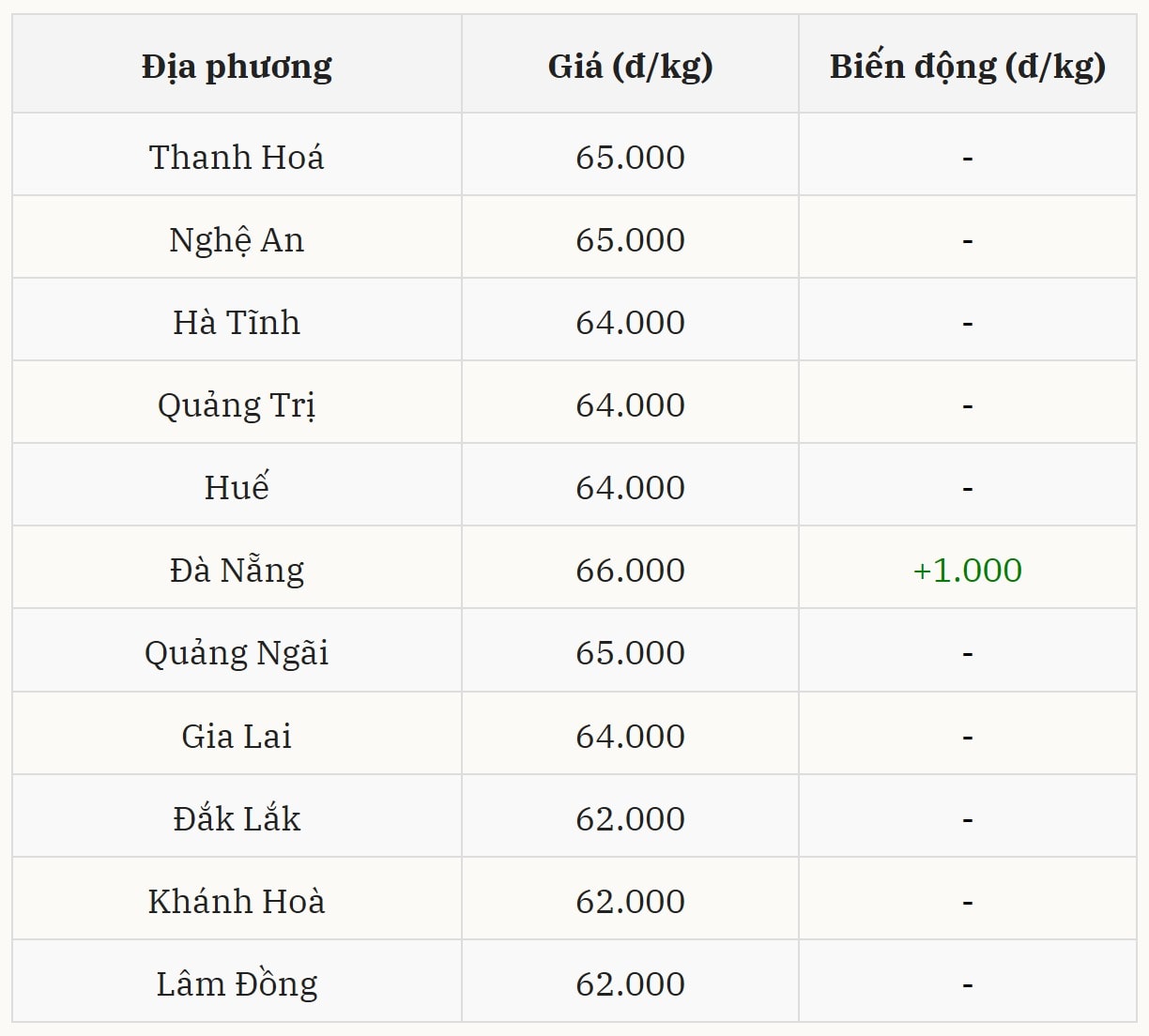
Task: Click the Lâm Đồng location cell
Action: click(x=237, y=984)
